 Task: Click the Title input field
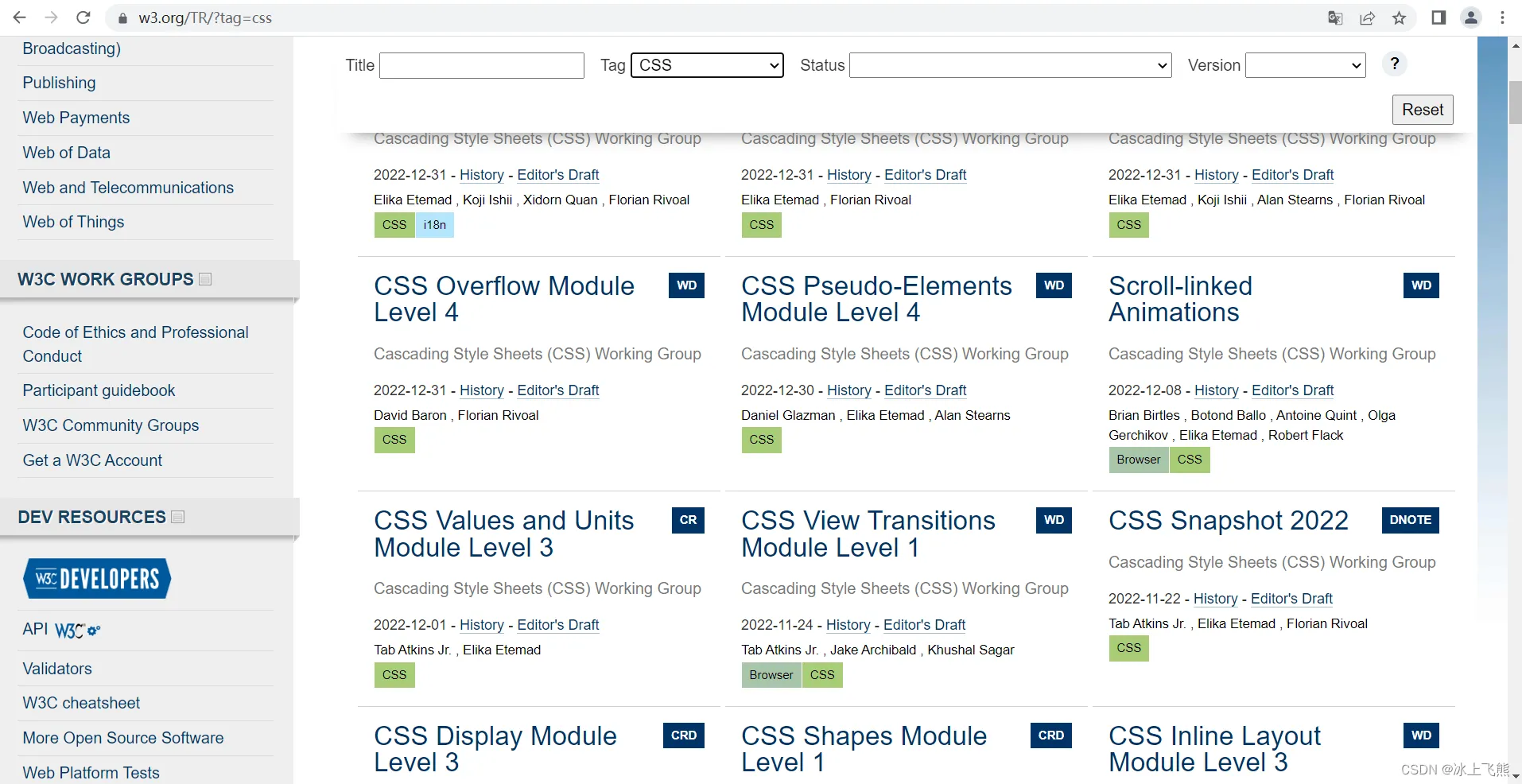(x=482, y=65)
